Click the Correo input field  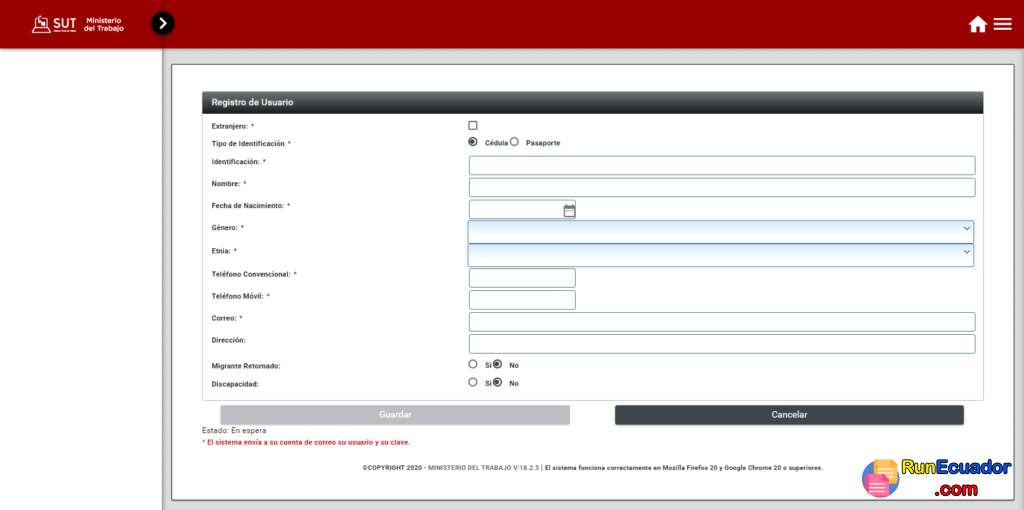coord(722,322)
